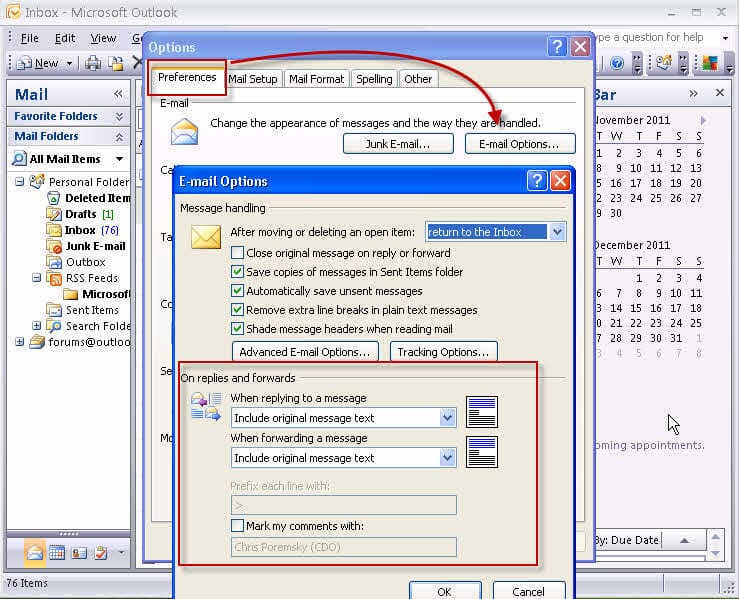Image resolution: width=739 pixels, height=599 pixels.
Task: Open Advanced E-mail Options...
Action: coord(305,352)
